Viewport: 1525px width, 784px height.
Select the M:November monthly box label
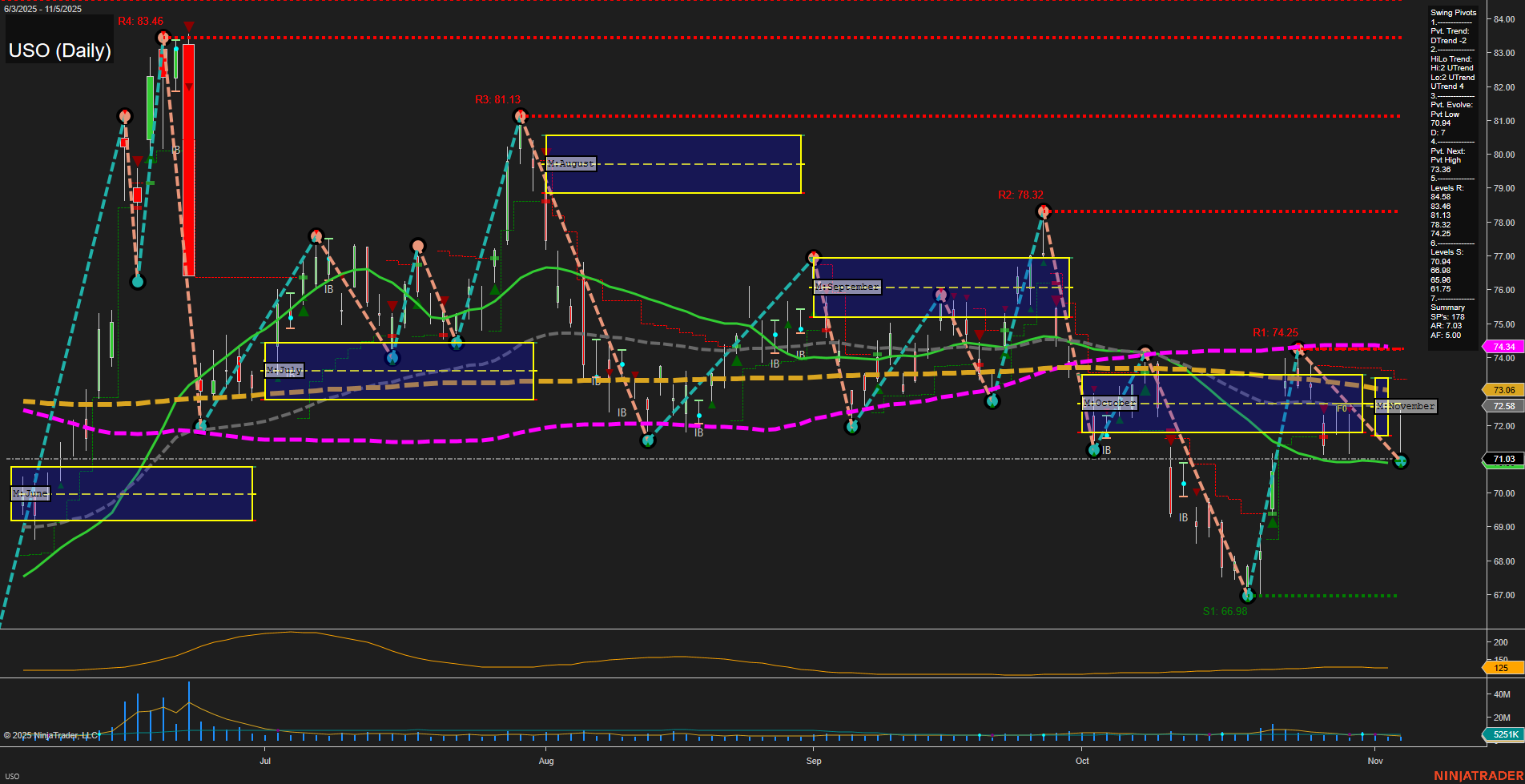1405,406
